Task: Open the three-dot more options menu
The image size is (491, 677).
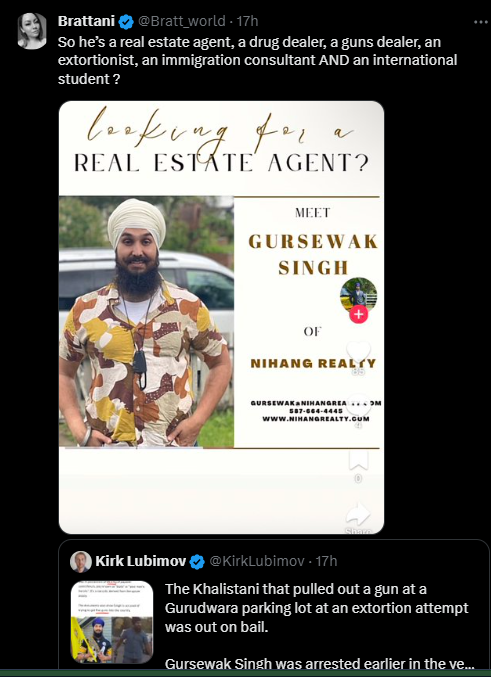Action: pyautogui.click(x=481, y=22)
